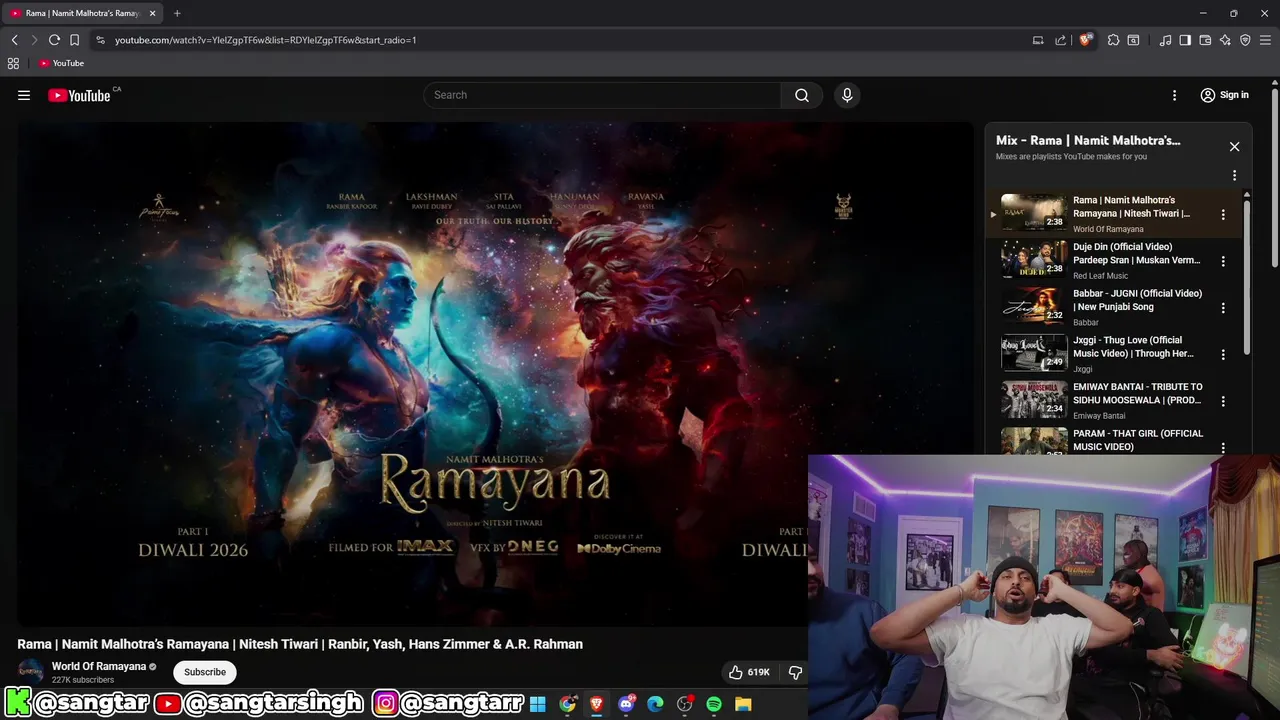Open a new tab with the plus icon
1280x720 pixels.
pos(177,13)
